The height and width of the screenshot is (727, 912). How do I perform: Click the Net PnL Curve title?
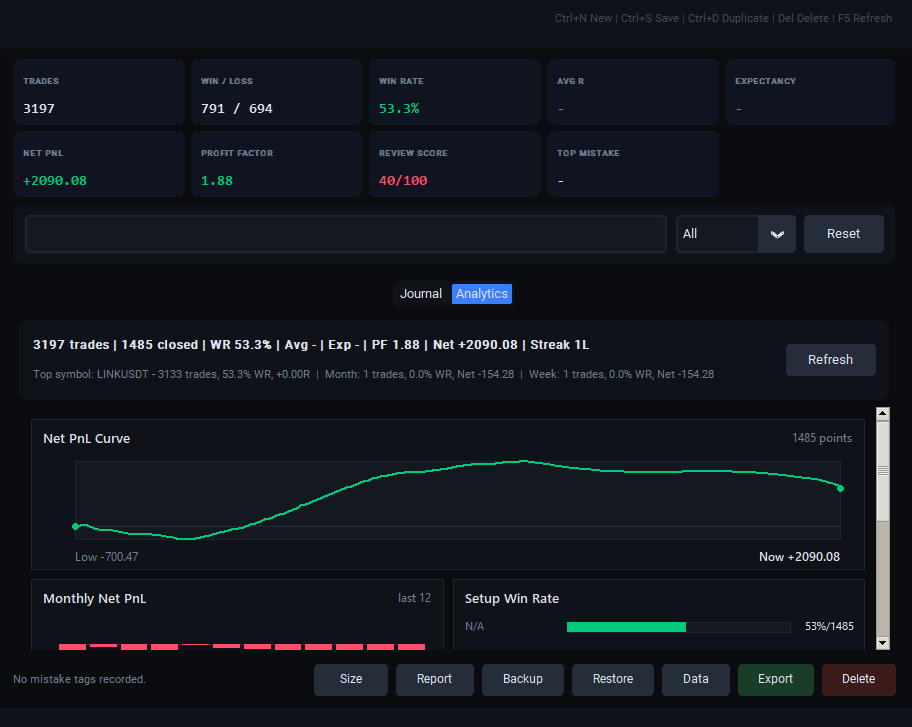[x=87, y=439]
